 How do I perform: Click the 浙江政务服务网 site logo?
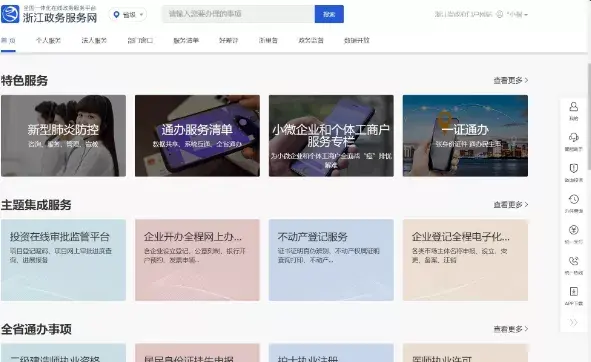click(49, 14)
